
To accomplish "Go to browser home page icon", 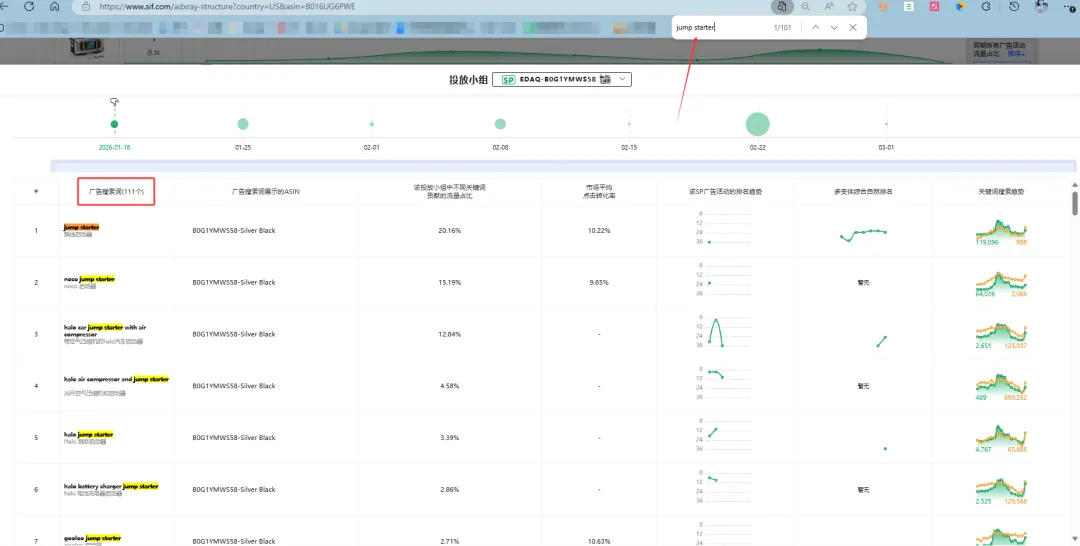I will [54, 7].
